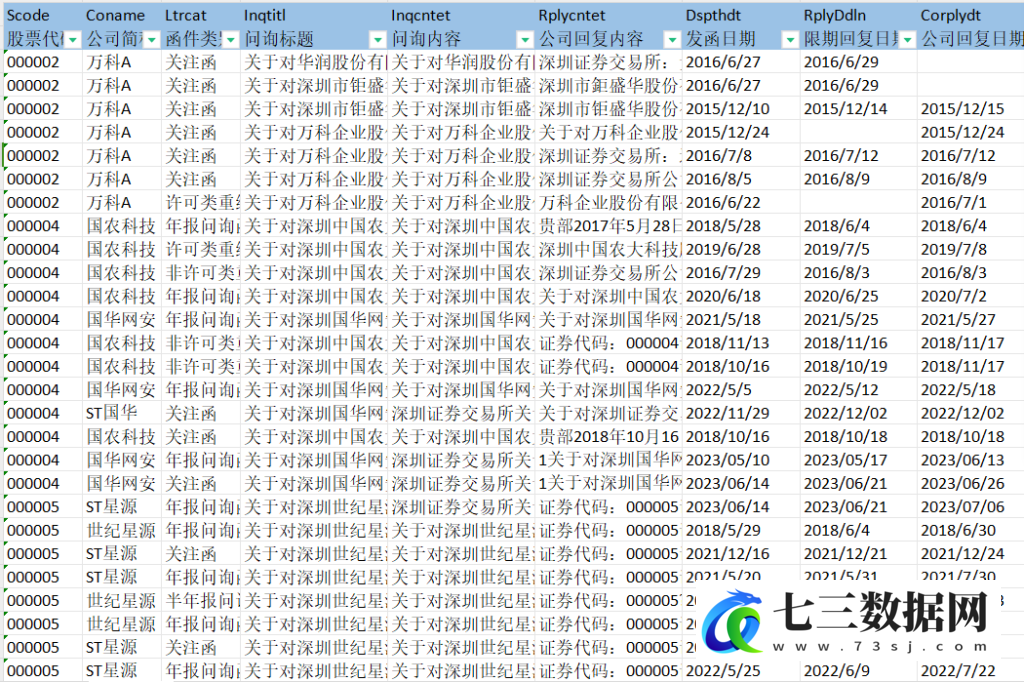Select date cell 2018/5/29
This screenshot has width=1024, height=682.
pos(741,530)
